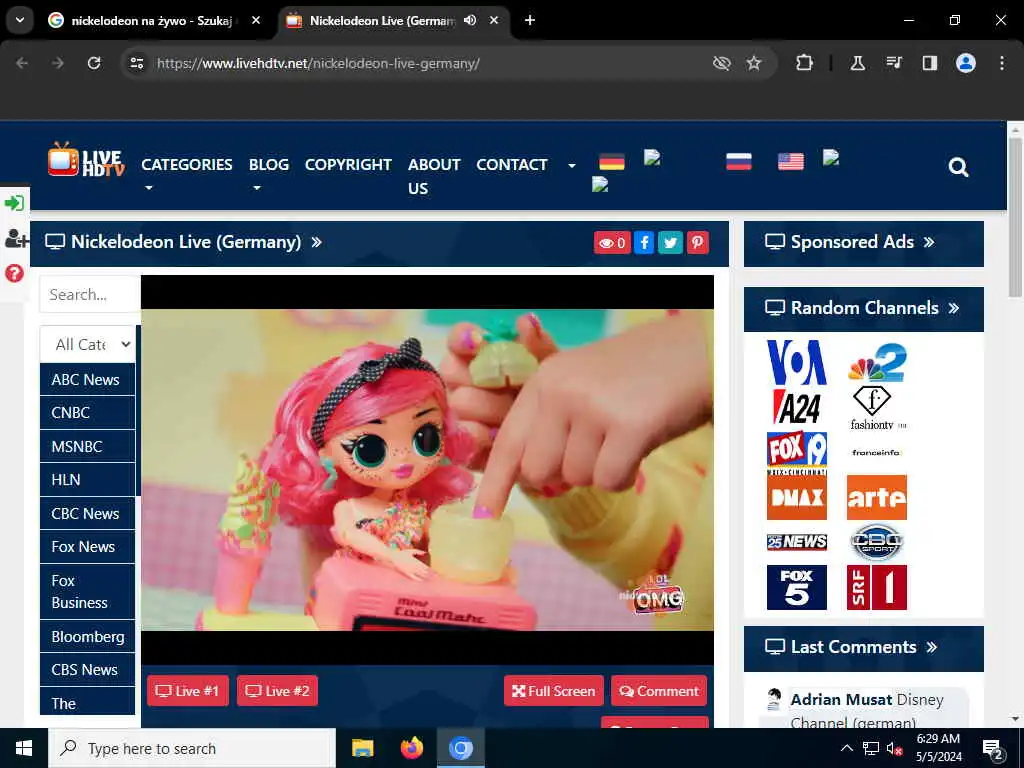Share on Pinterest icon
This screenshot has width=1024, height=768.
(697, 243)
